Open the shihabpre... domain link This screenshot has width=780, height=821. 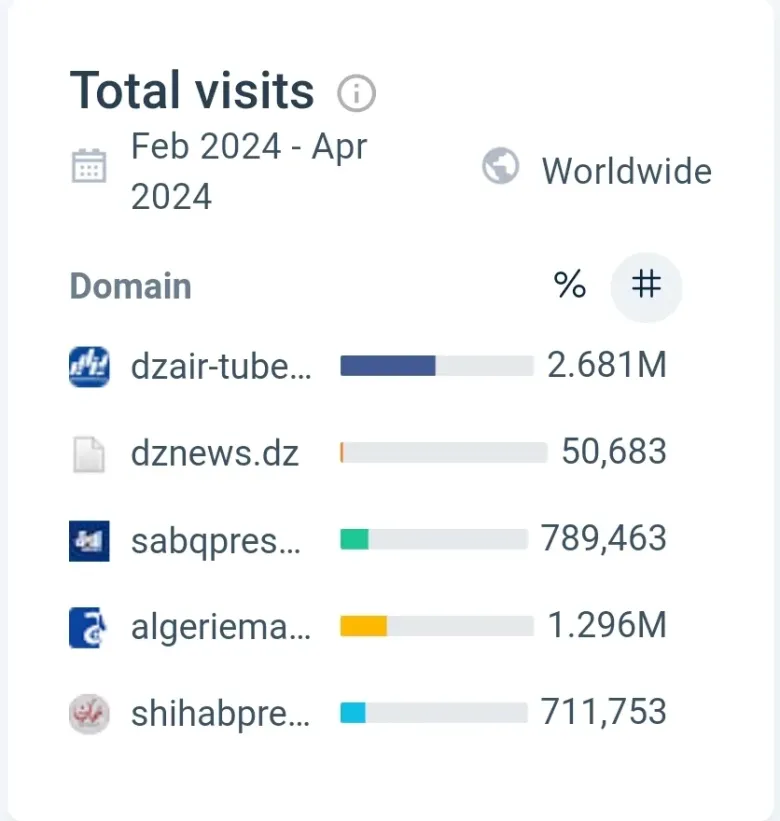pyautogui.click(x=220, y=714)
